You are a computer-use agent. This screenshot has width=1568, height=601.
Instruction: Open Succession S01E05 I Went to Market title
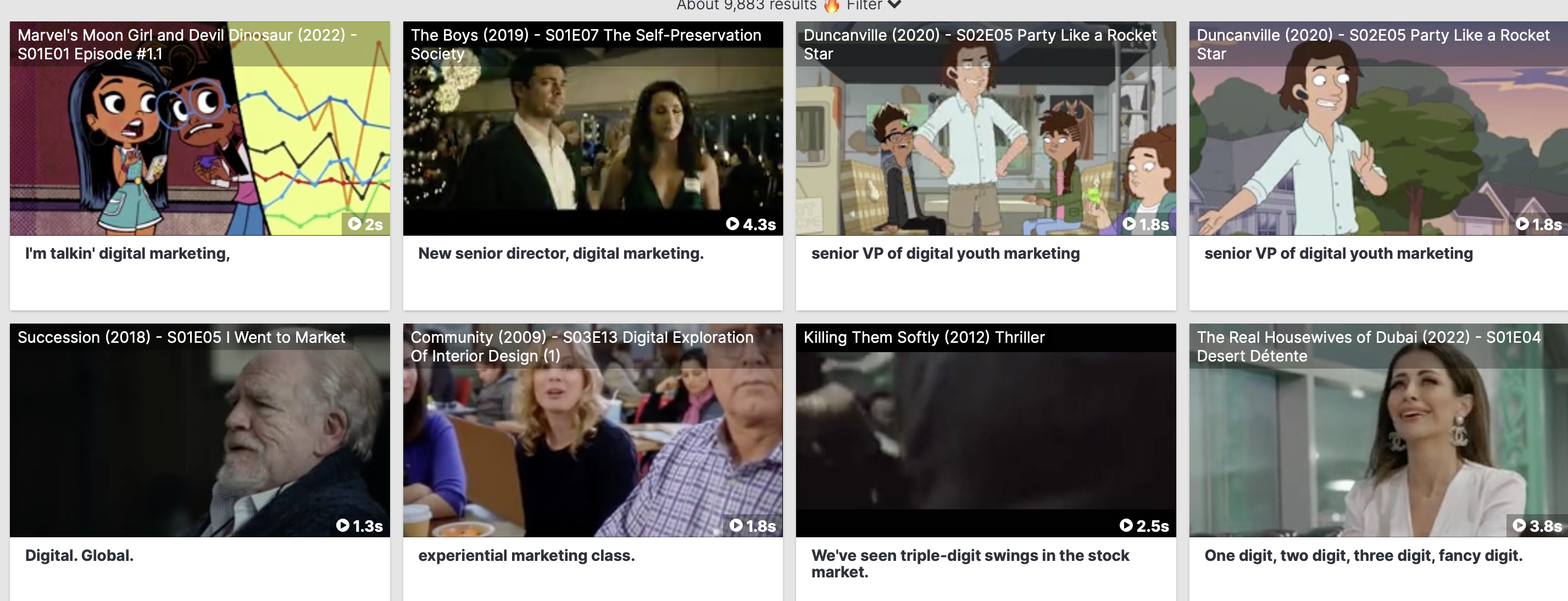pos(181,337)
